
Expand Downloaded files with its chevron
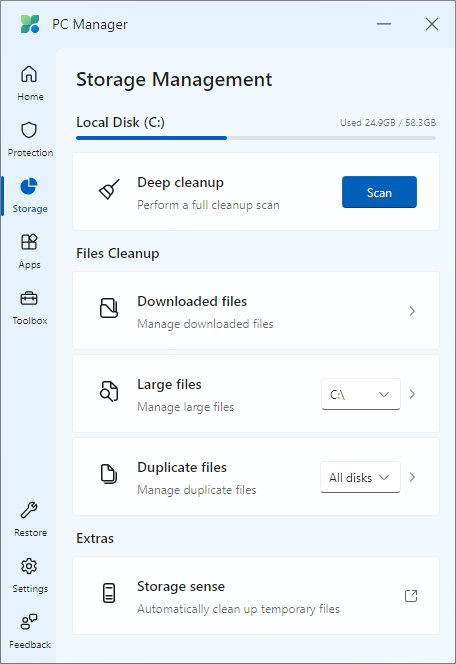(x=412, y=311)
